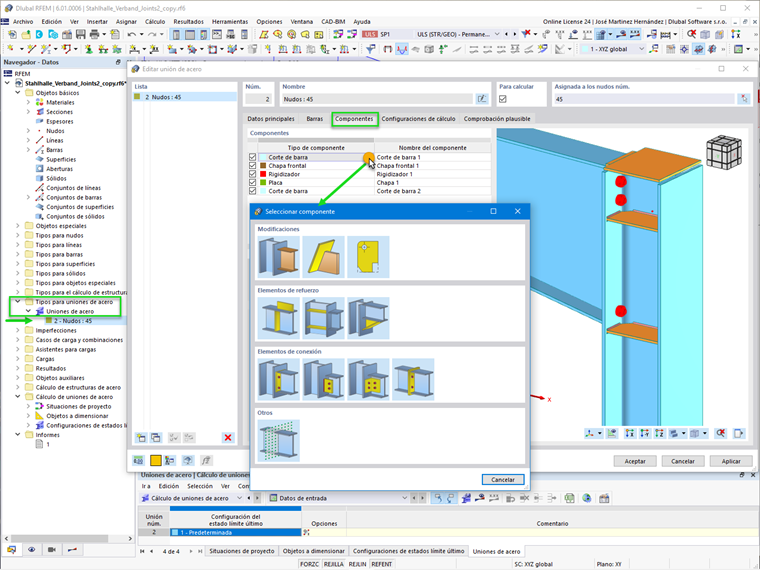Toggle checkbox for Corte de barra 2
Image resolution: width=760 pixels, height=570 pixels.
coord(253,191)
